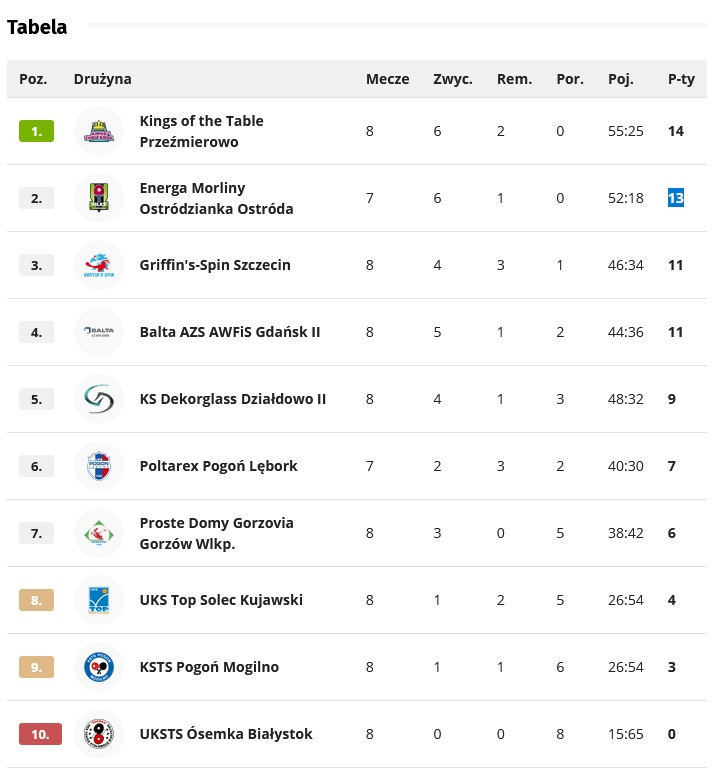Sort table by P-ty column header
Image resolution: width=721 pixels, height=779 pixels.
click(x=681, y=79)
